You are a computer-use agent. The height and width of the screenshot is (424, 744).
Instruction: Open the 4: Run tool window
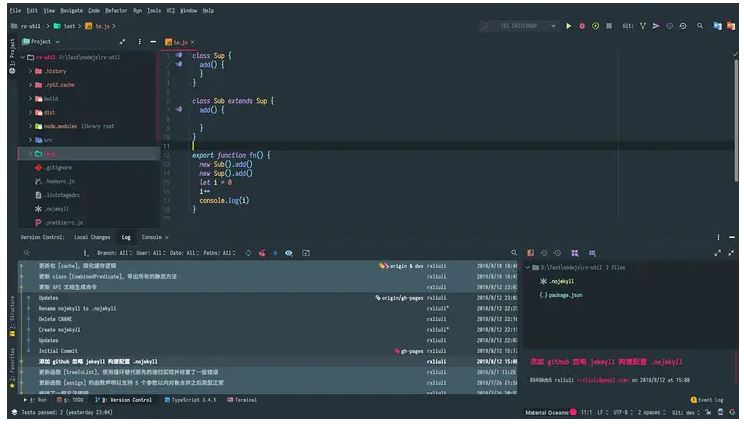click(x=35, y=400)
